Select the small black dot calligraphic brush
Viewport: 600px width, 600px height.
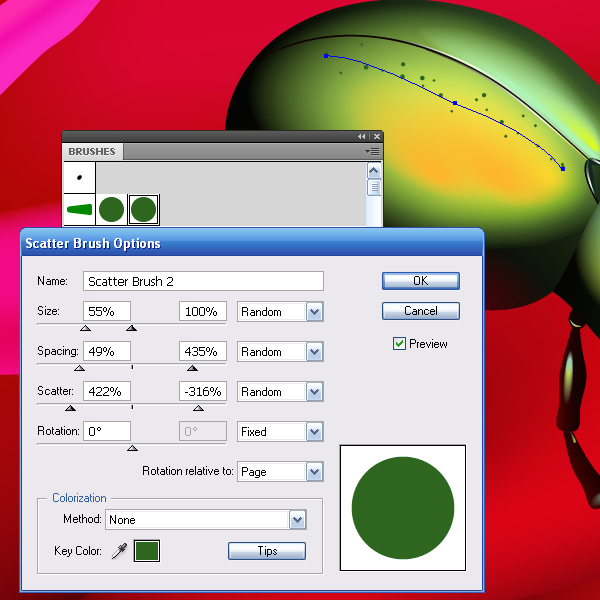(79, 177)
